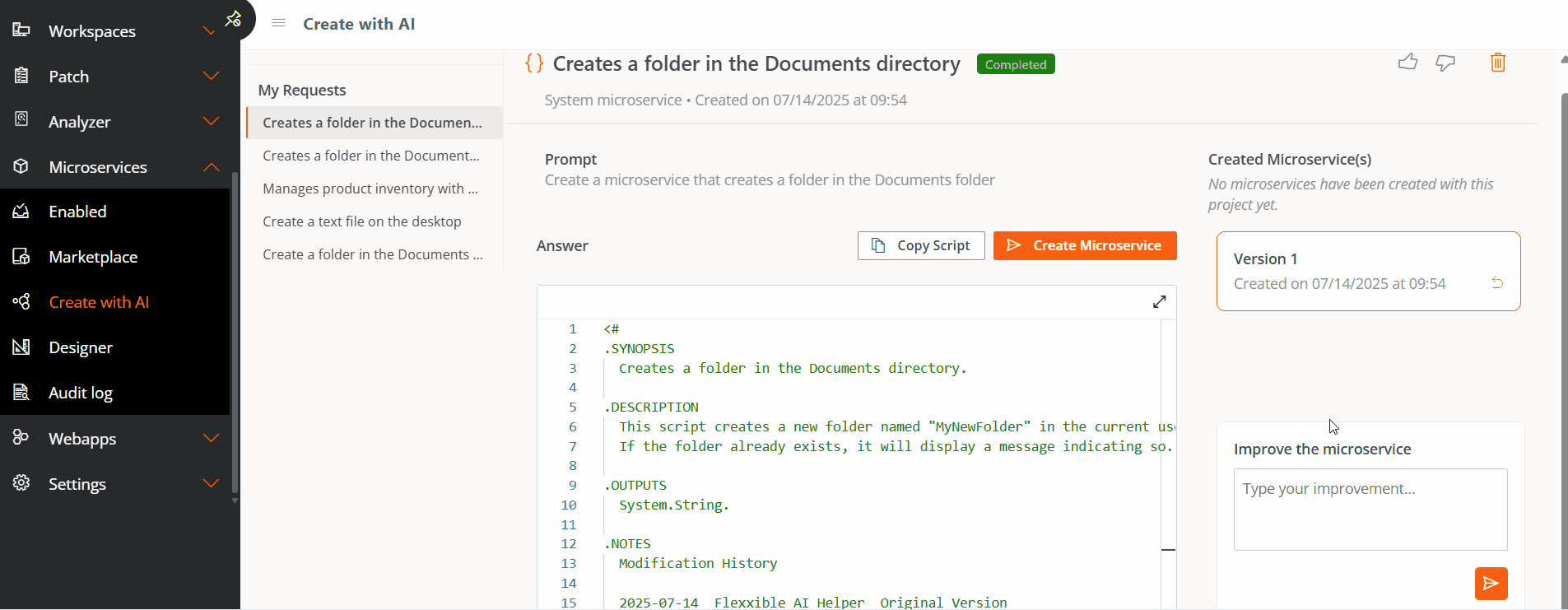Click the 'Modification History' code line
The width and height of the screenshot is (1568, 610).
698,564
